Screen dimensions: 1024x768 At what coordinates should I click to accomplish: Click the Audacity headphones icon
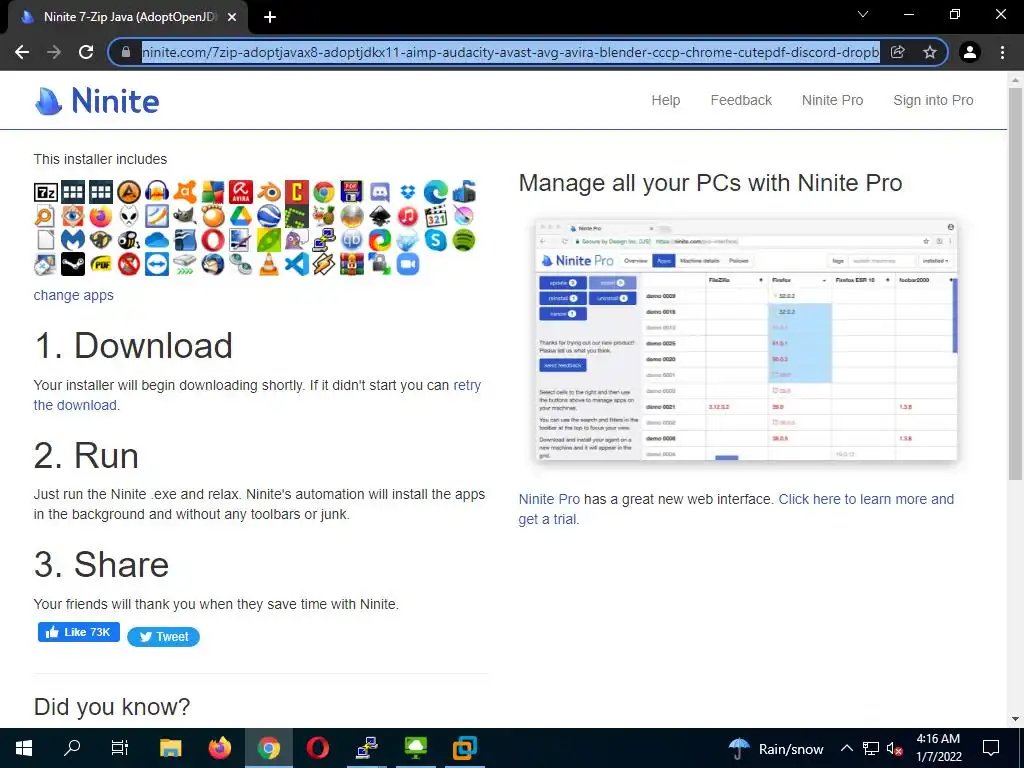point(157,192)
